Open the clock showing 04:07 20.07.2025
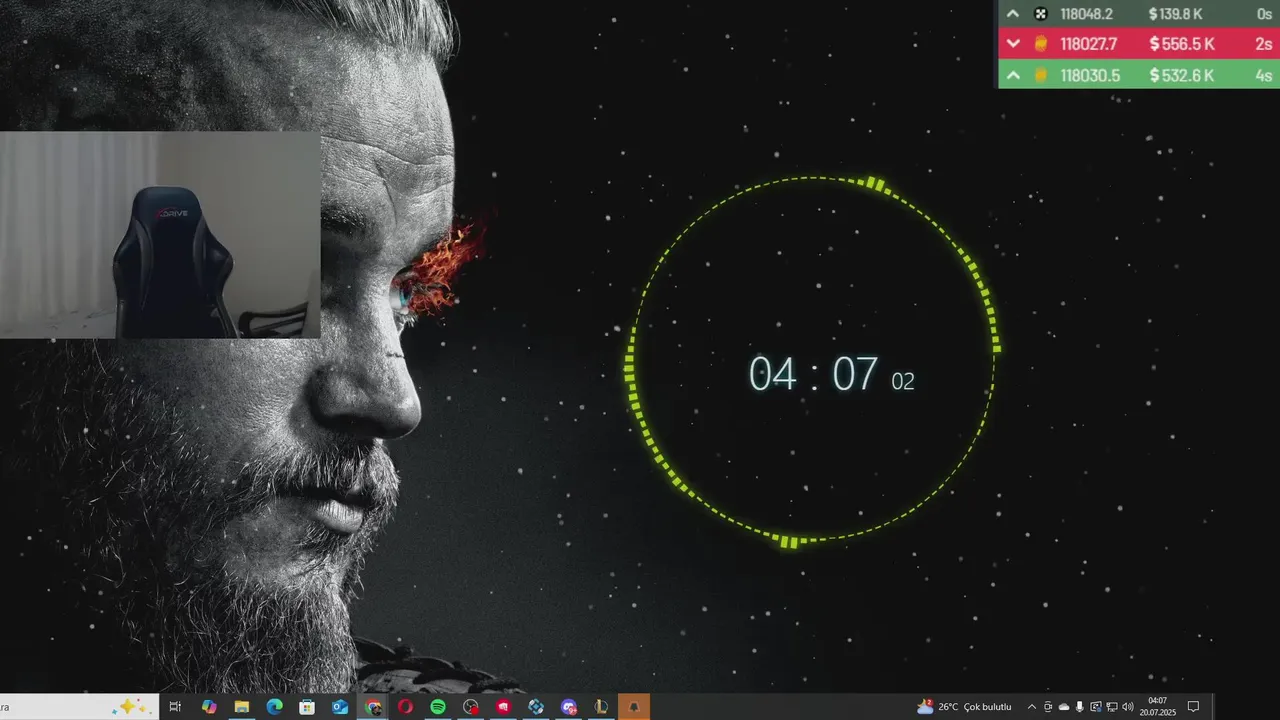This screenshot has width=1280, height=720. 1157,707
